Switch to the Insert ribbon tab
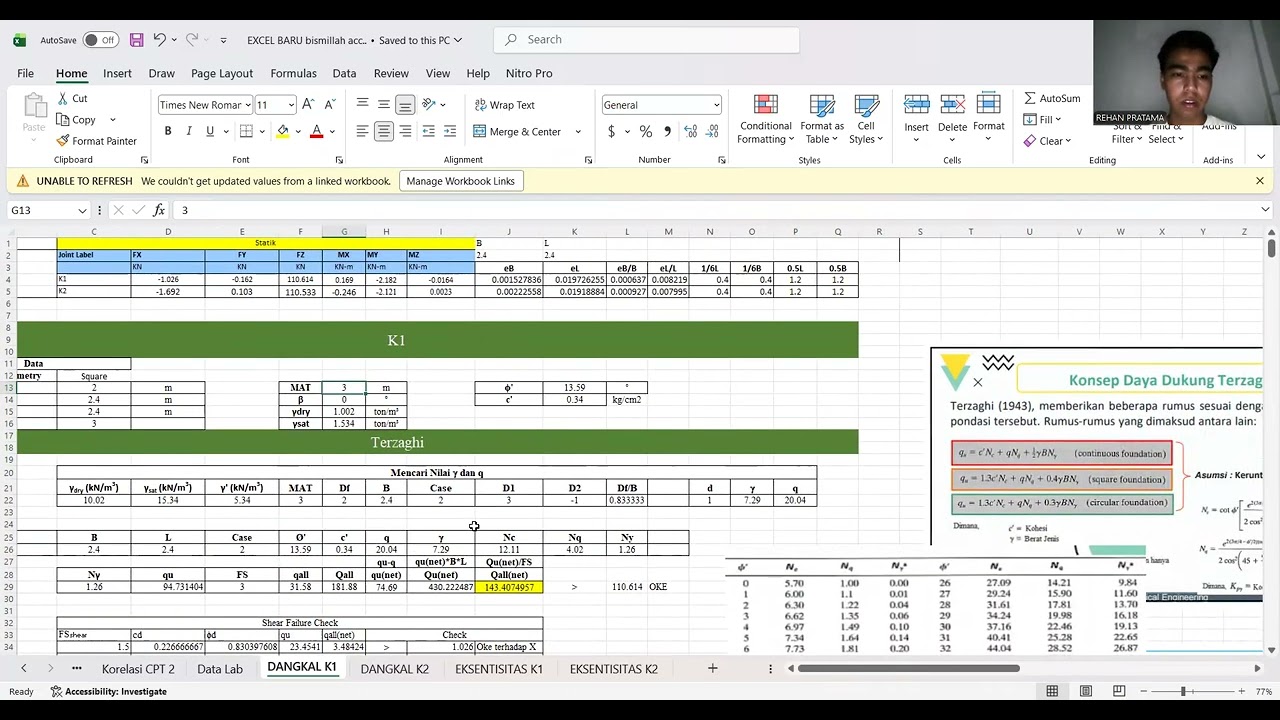This screenshot has height=720, width=1280. click(117, 73)
